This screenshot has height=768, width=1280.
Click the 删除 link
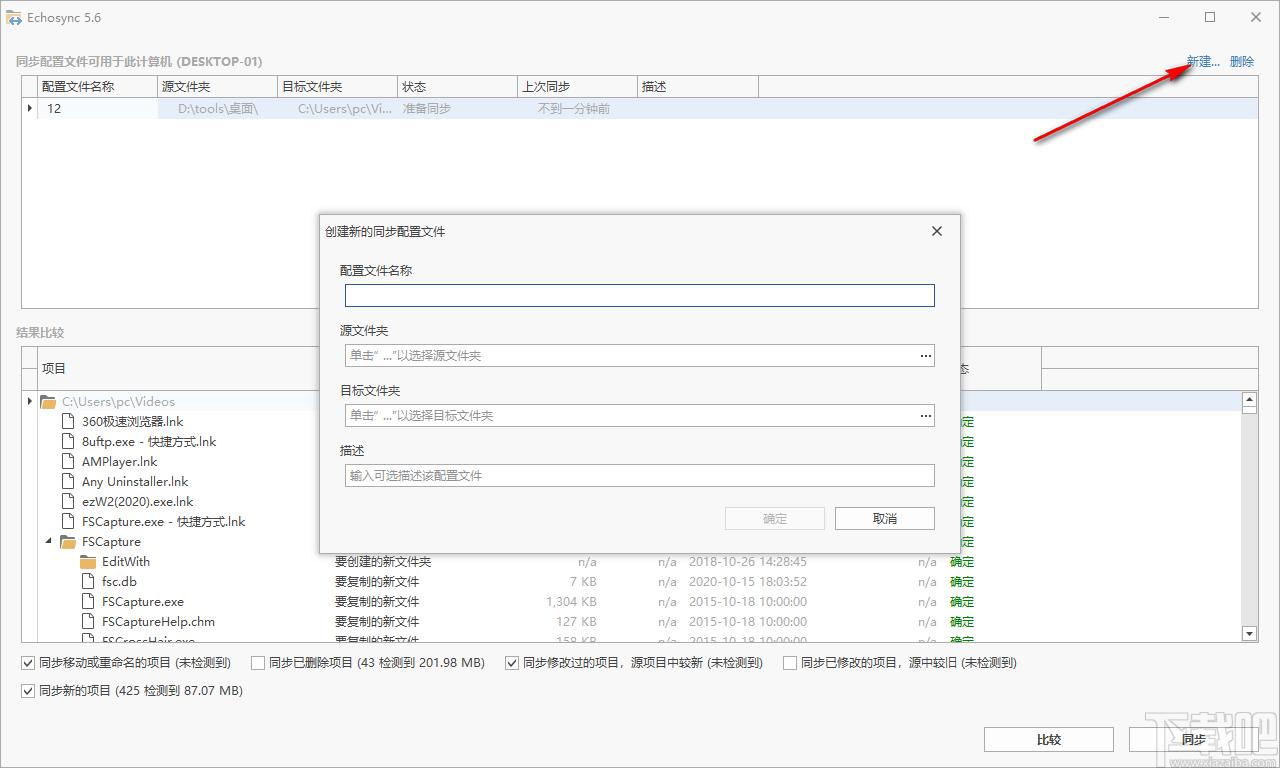pyautogui.click(x=1242, y=62)
